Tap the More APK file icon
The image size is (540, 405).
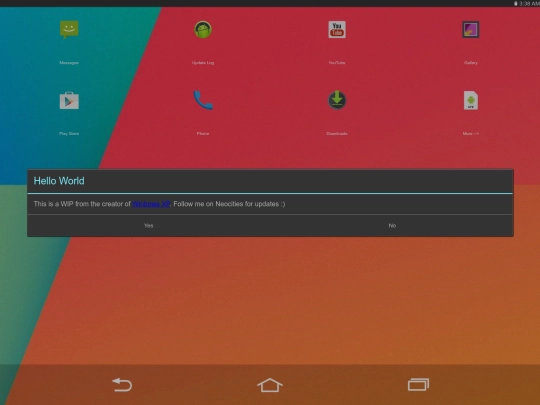[x=471, y=101]
